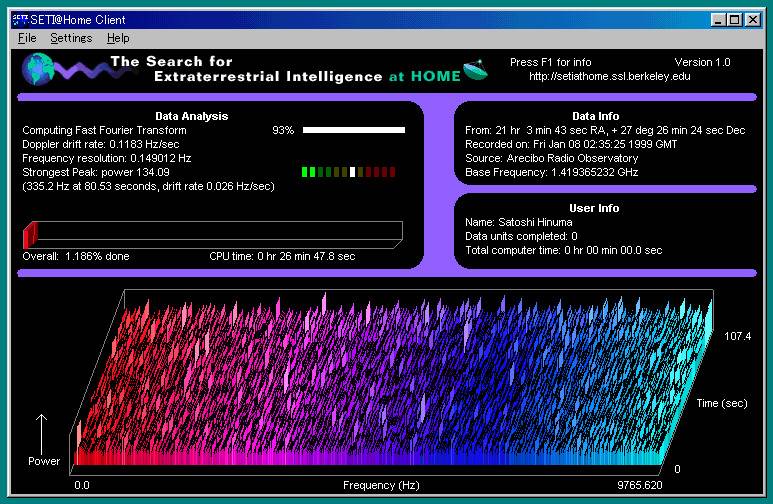Click 'Doppler drift rate: 0.1183 Hz/sec'

coord(101,144)
